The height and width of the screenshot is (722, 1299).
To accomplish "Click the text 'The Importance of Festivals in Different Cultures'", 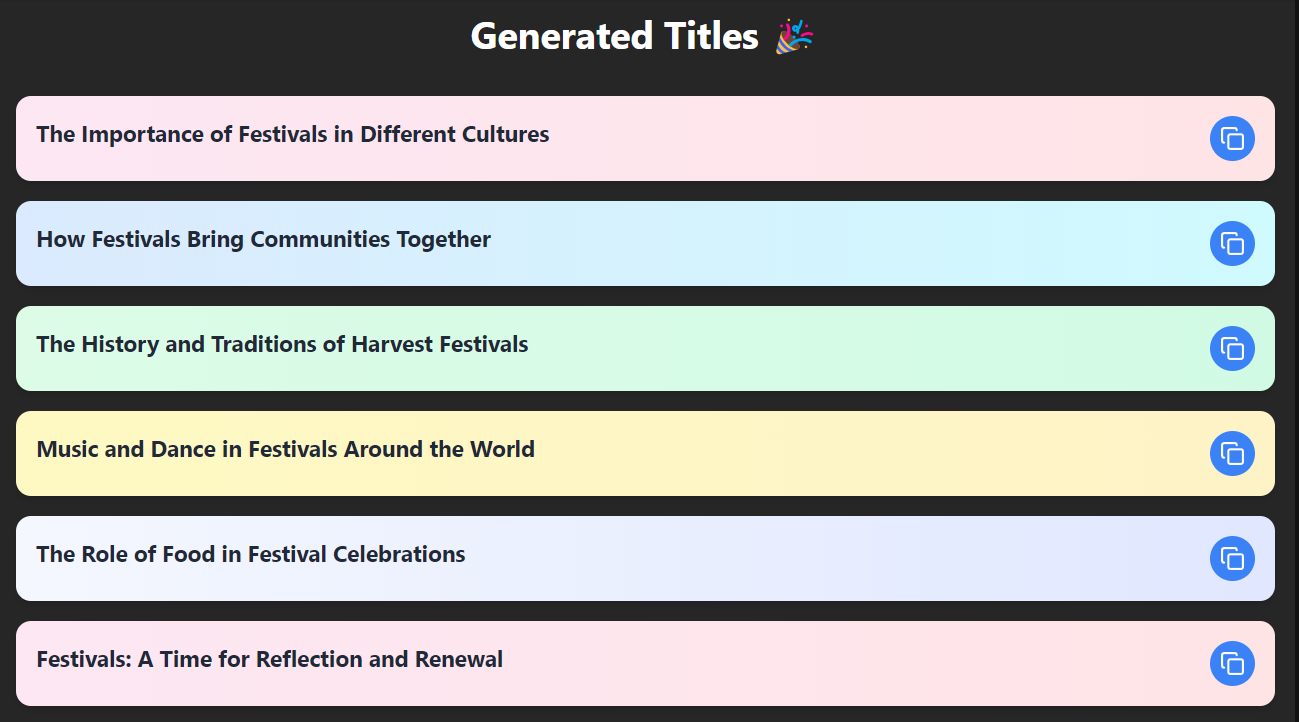I will (293, 134).
